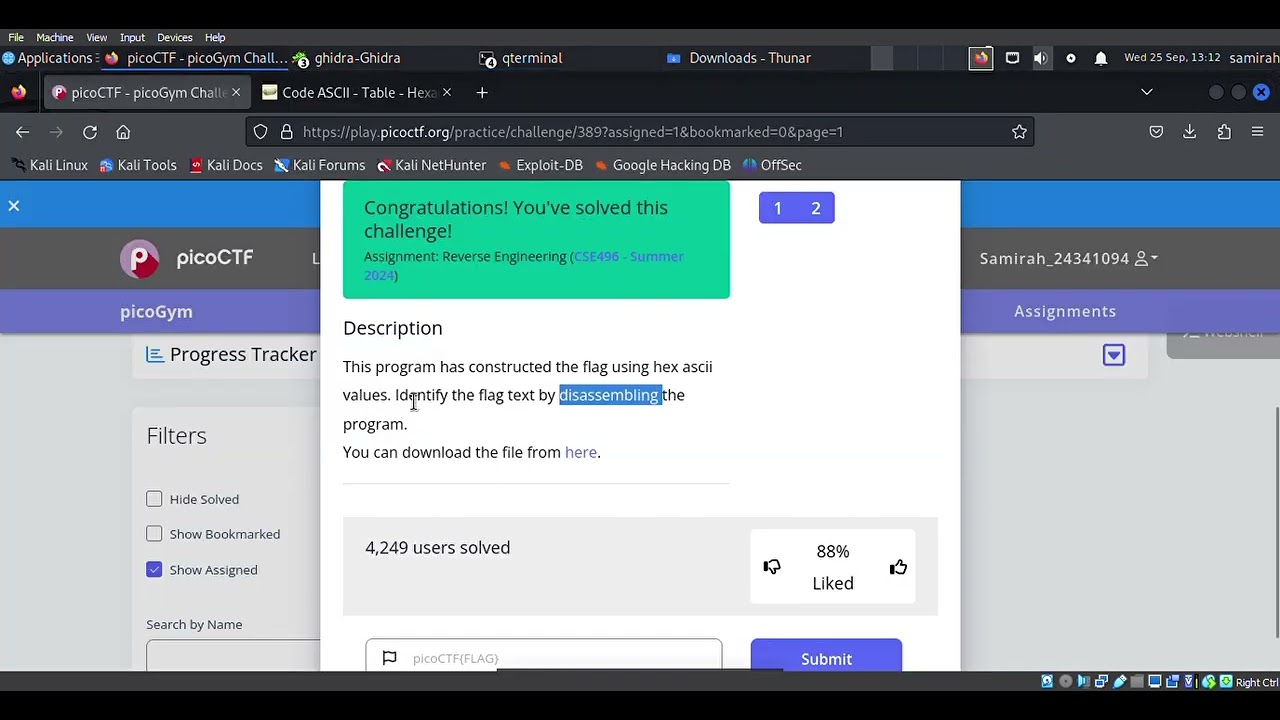Open the picoGym navigation link

(156, 311)
